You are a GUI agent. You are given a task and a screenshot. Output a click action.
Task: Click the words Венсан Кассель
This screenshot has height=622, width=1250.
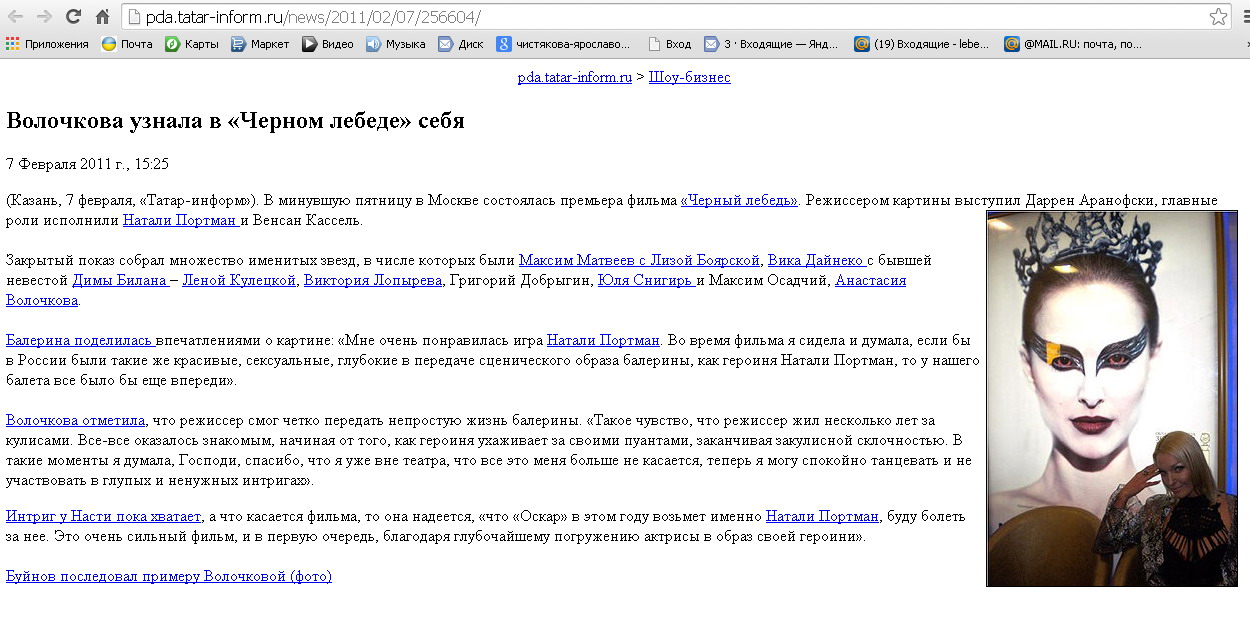click(308, 220)
